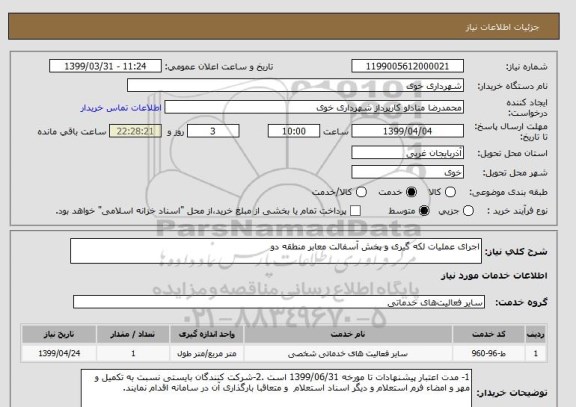The width and height of the screenshot is (576, 407).
Task: Click the جزئیات اطلاعات نیاز header title
Action: pos(502,27)
